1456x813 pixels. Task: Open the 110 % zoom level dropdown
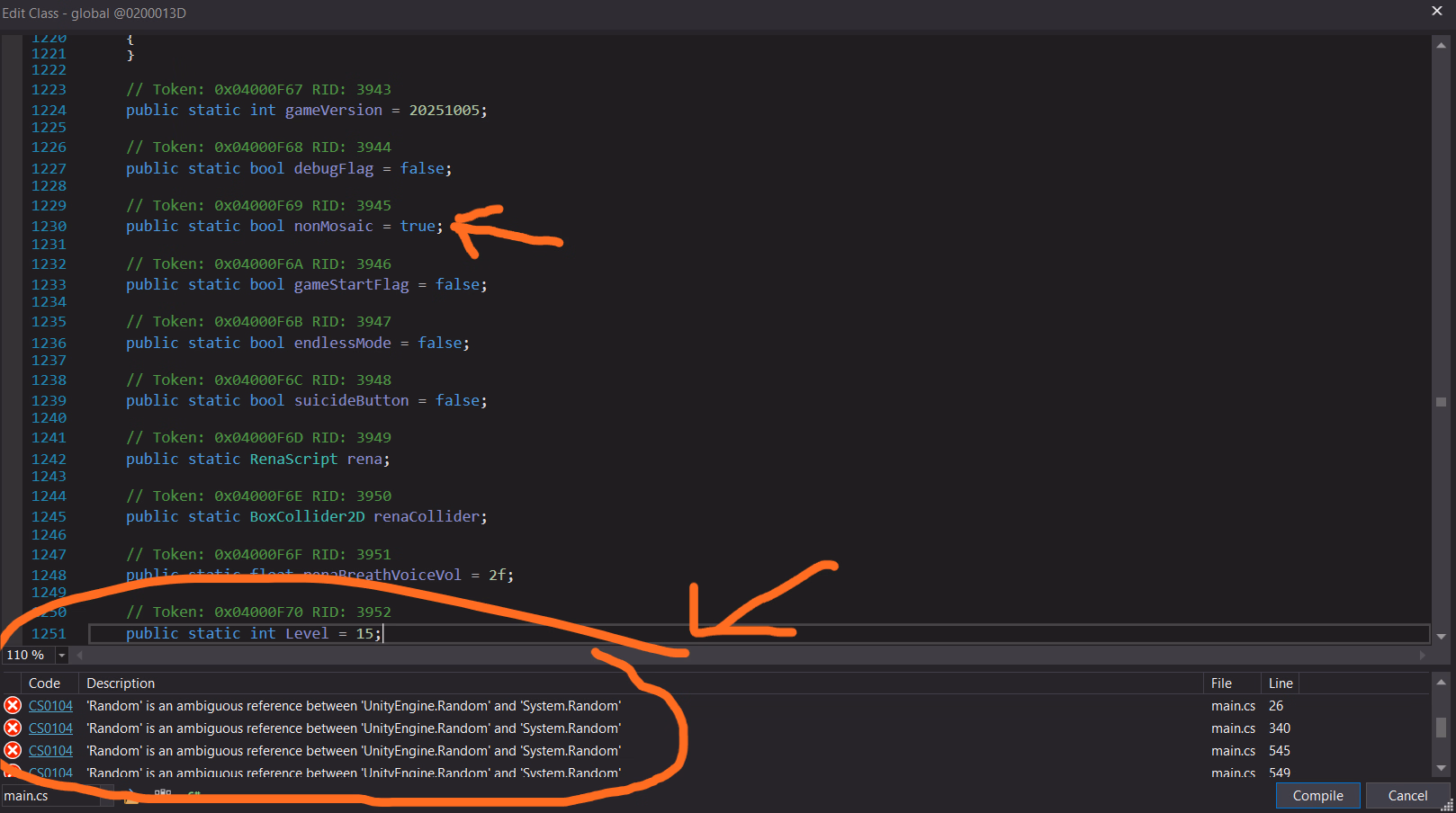pyautogui.click(x=62, y=656)
